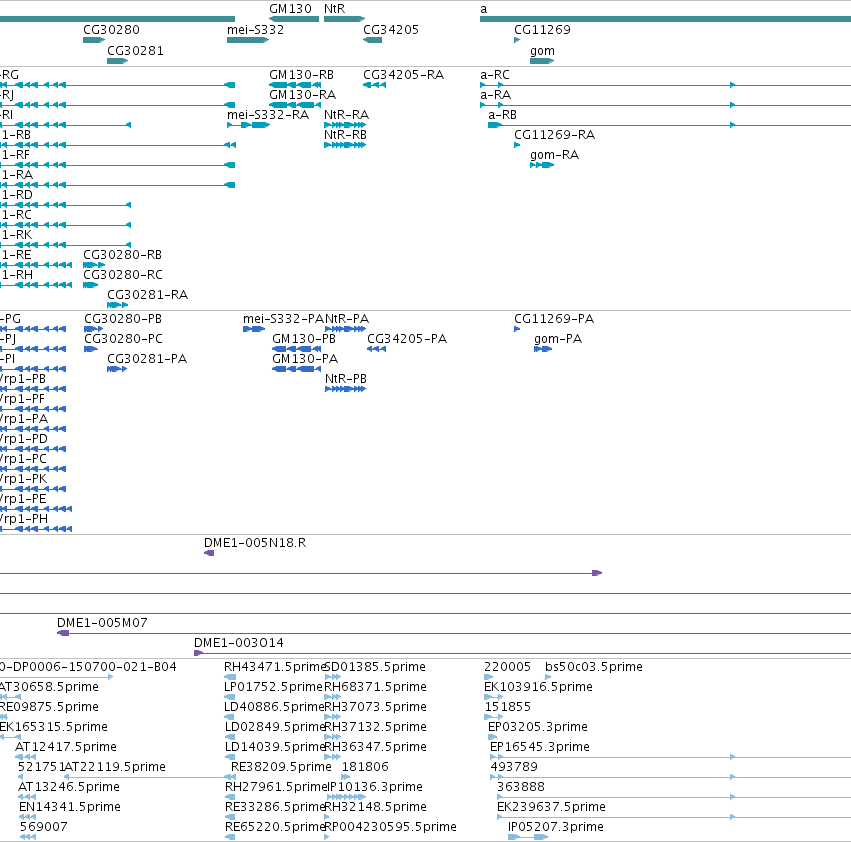Select the CG34205-PA protein
This screenshot has height=842, width=851.
376,349
